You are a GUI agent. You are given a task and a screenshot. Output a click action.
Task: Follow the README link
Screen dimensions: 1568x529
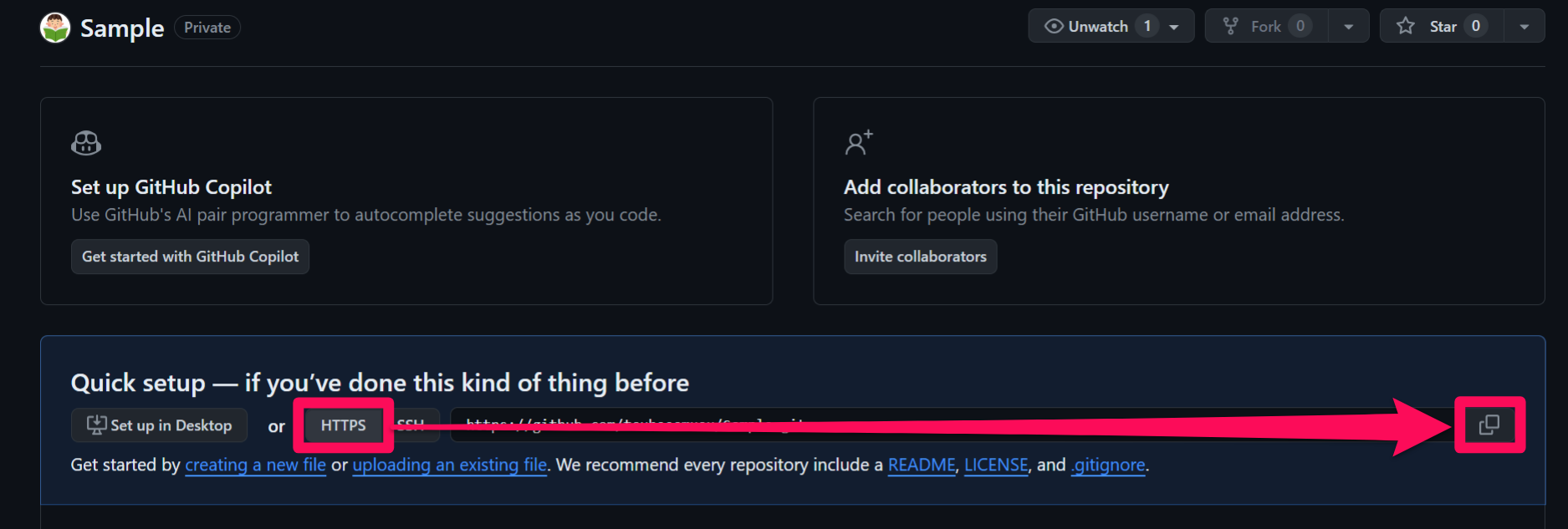922,465
